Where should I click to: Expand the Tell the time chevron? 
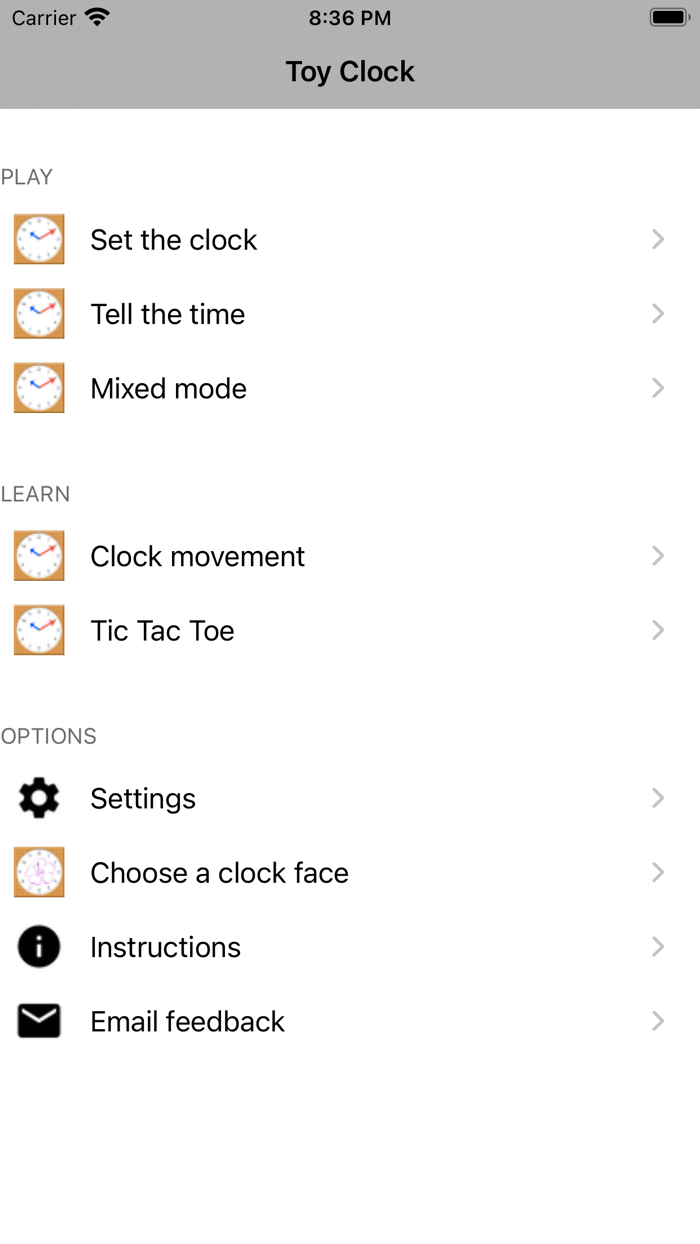(658, 314)
